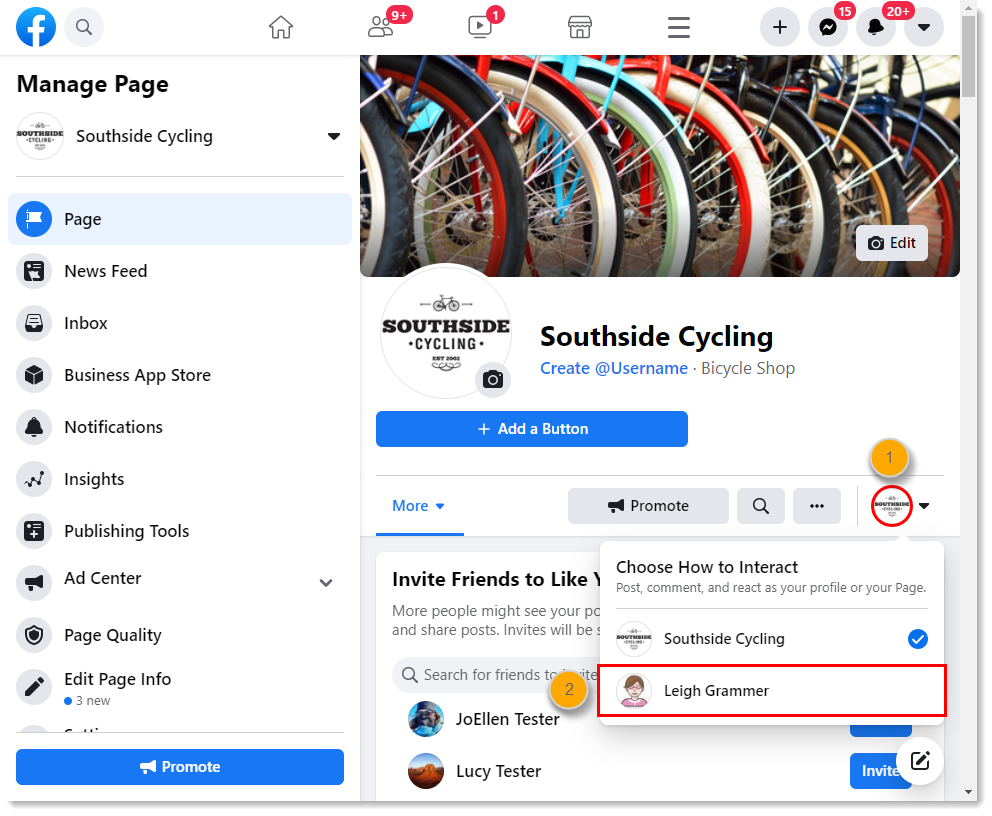Viewport: 992px width, 816px height.
Task: Open the Account dropdown arrow in top bar
Action: (924, 27)
